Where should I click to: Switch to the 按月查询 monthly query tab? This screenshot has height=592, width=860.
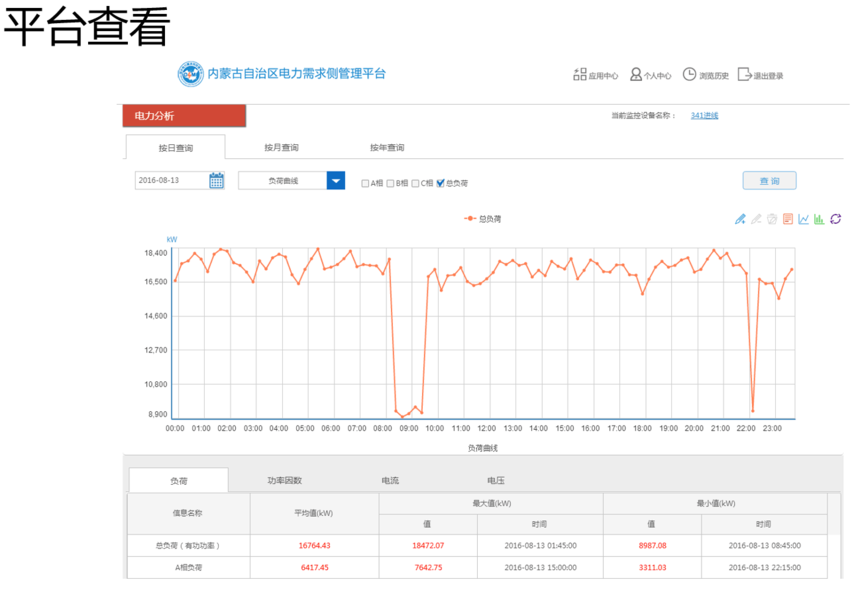[x=281, y=147]
